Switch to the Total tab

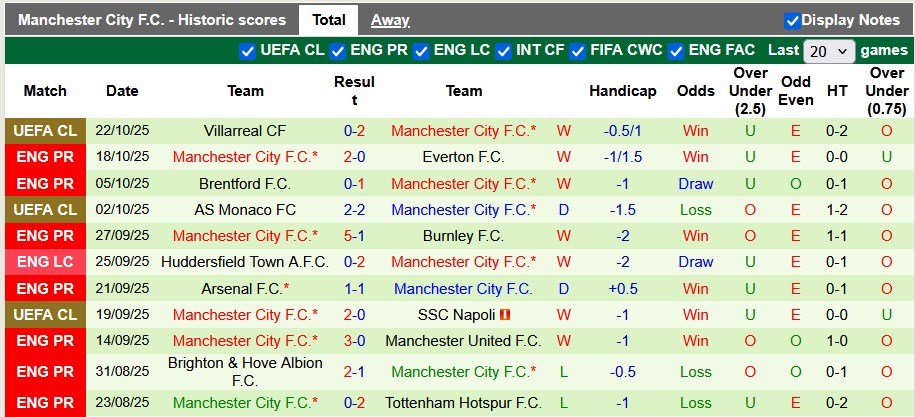tap(328, 20)
